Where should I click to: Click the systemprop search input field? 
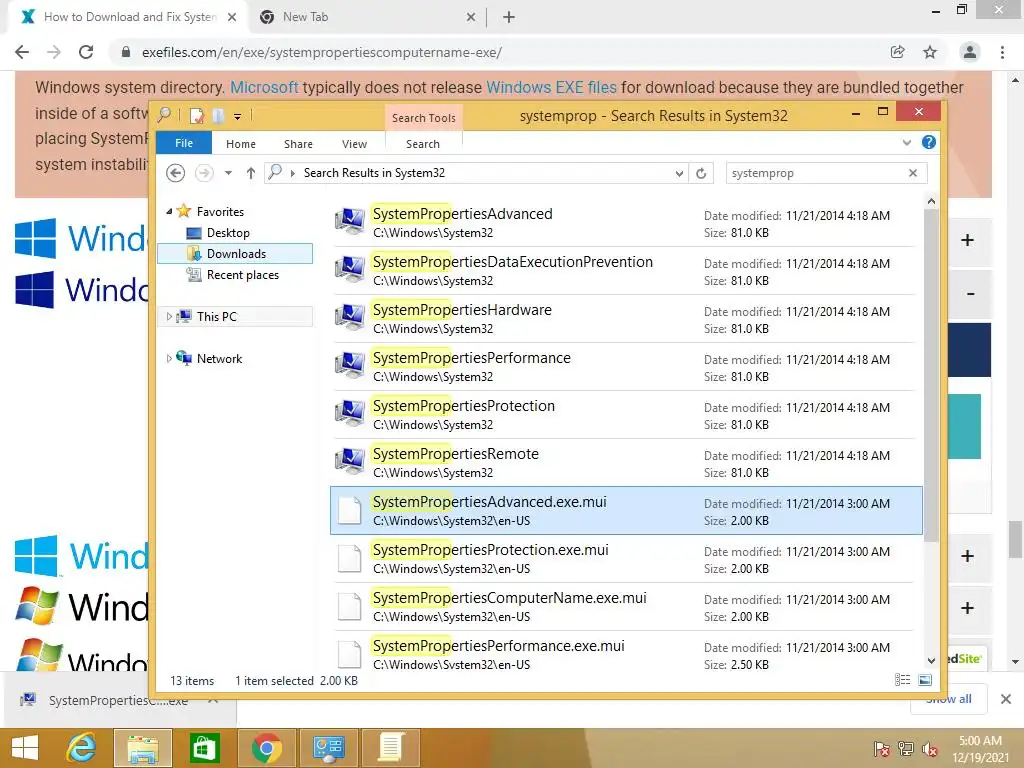tap(816, 173)
